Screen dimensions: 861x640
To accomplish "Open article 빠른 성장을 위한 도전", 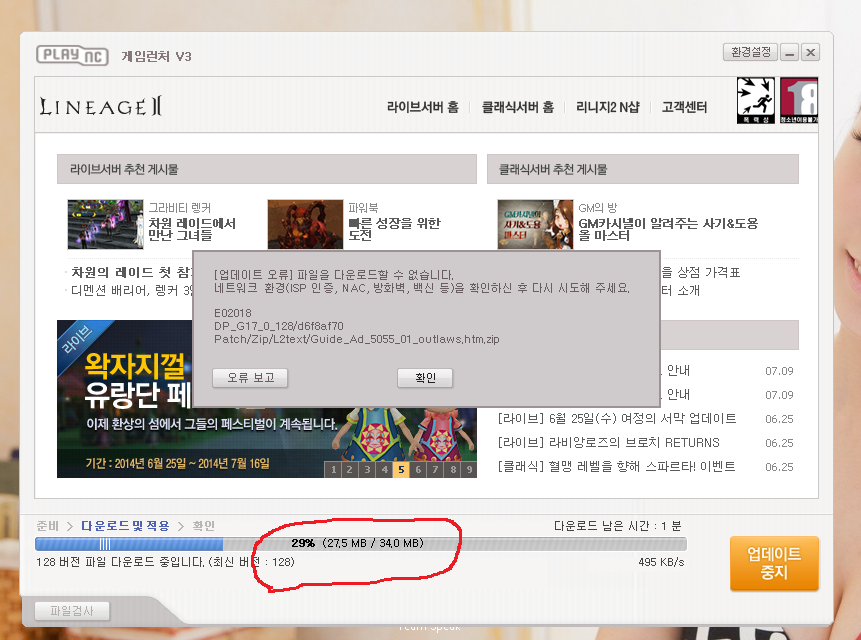I will pyautogui.click(x=394, y=229).
